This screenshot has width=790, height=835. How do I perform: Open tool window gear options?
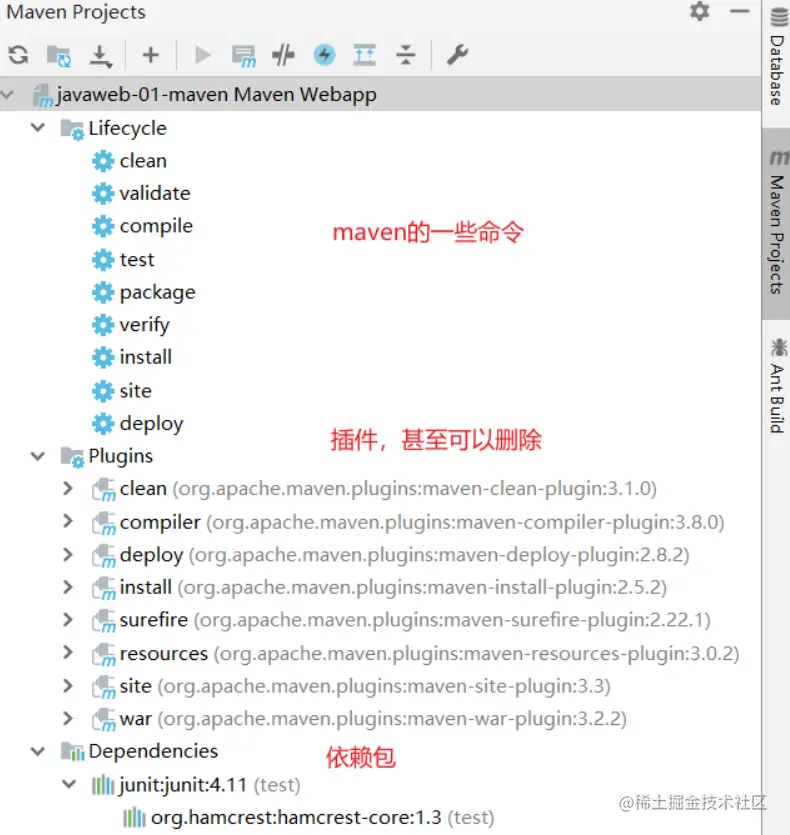[x=699, y=11]
